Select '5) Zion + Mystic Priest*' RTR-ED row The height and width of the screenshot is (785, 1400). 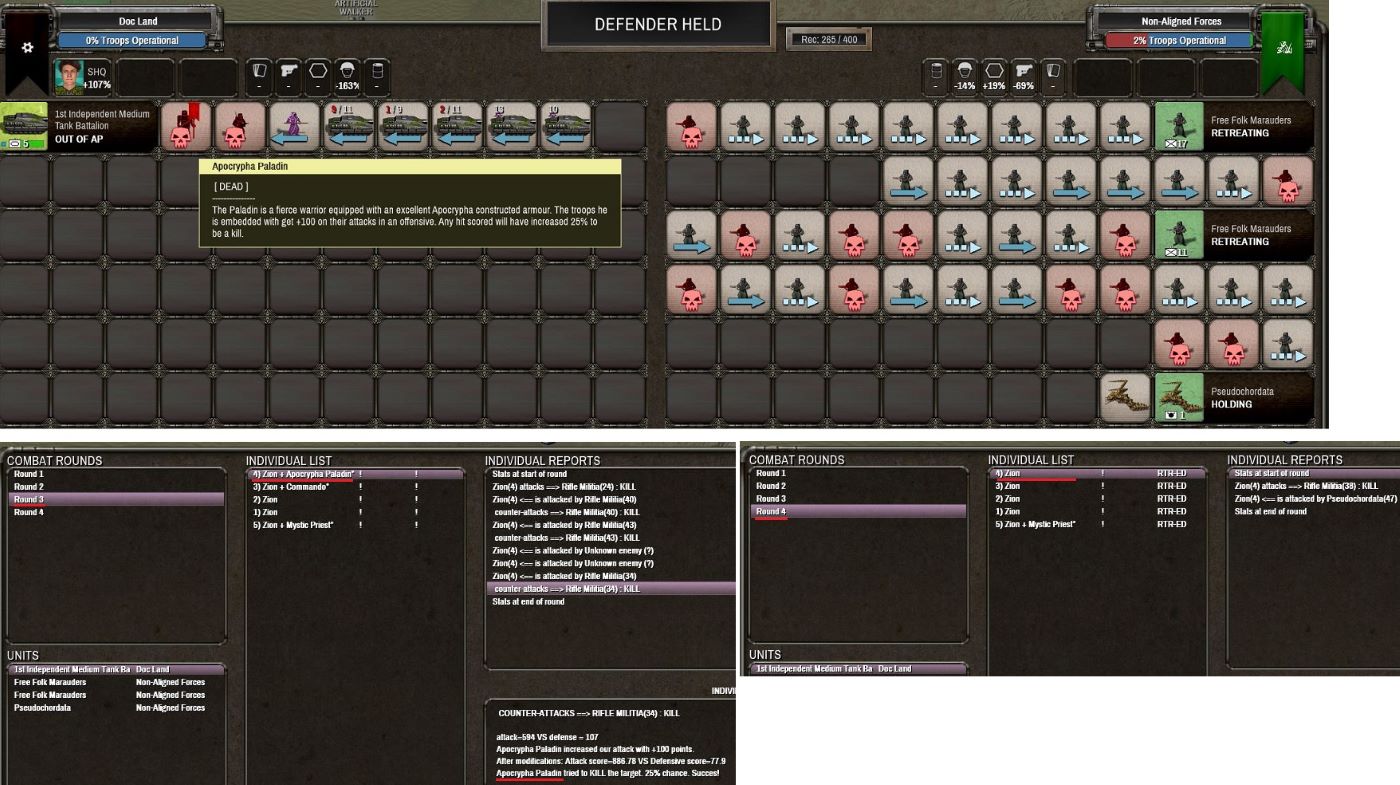tap(1099, 524)
